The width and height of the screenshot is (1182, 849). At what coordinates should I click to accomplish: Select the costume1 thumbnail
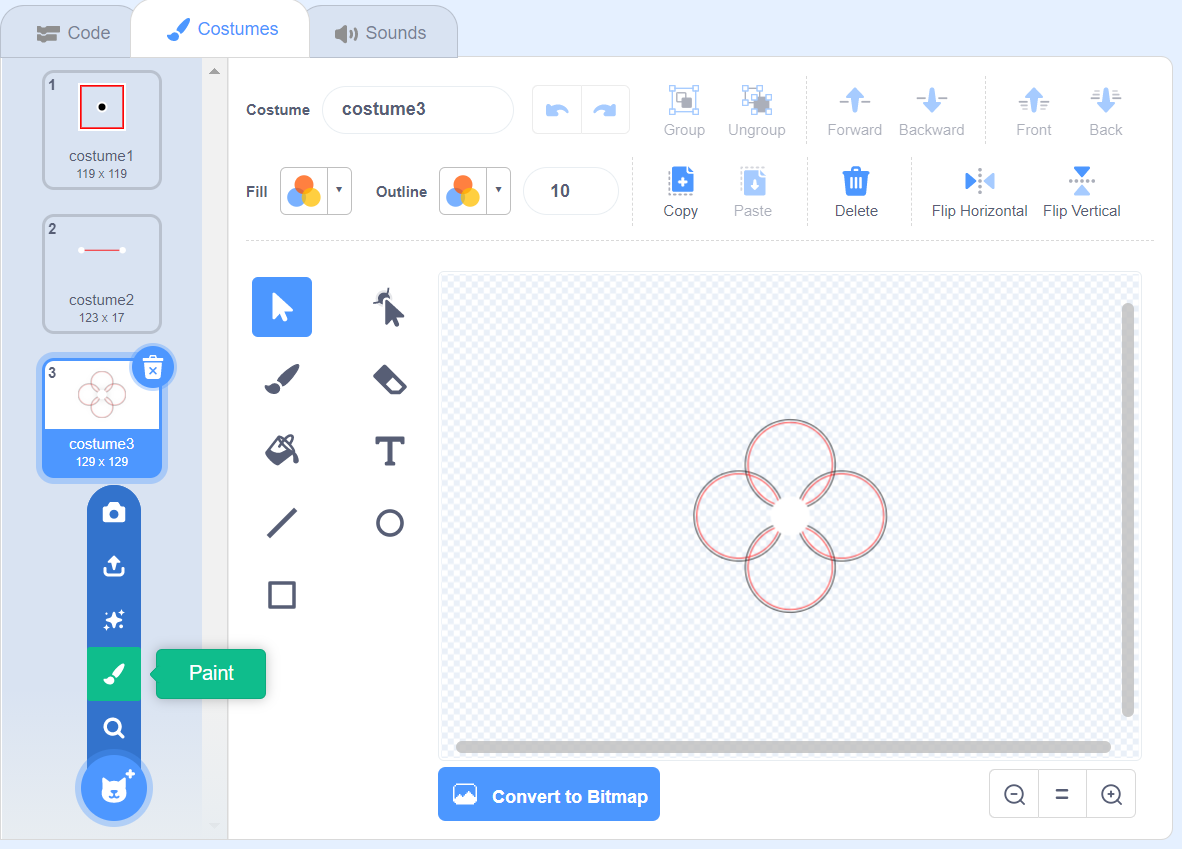click(x=102, y=130)
